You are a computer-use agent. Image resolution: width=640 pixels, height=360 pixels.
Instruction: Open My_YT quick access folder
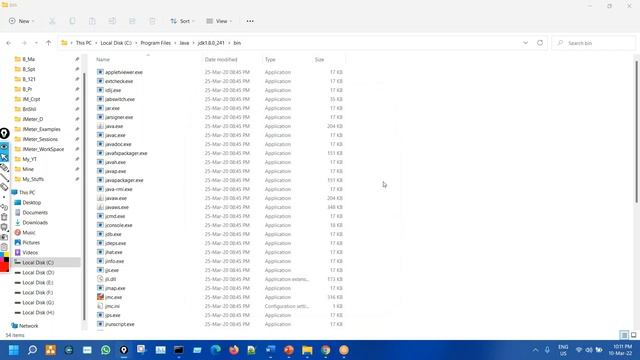click(29, 159)
